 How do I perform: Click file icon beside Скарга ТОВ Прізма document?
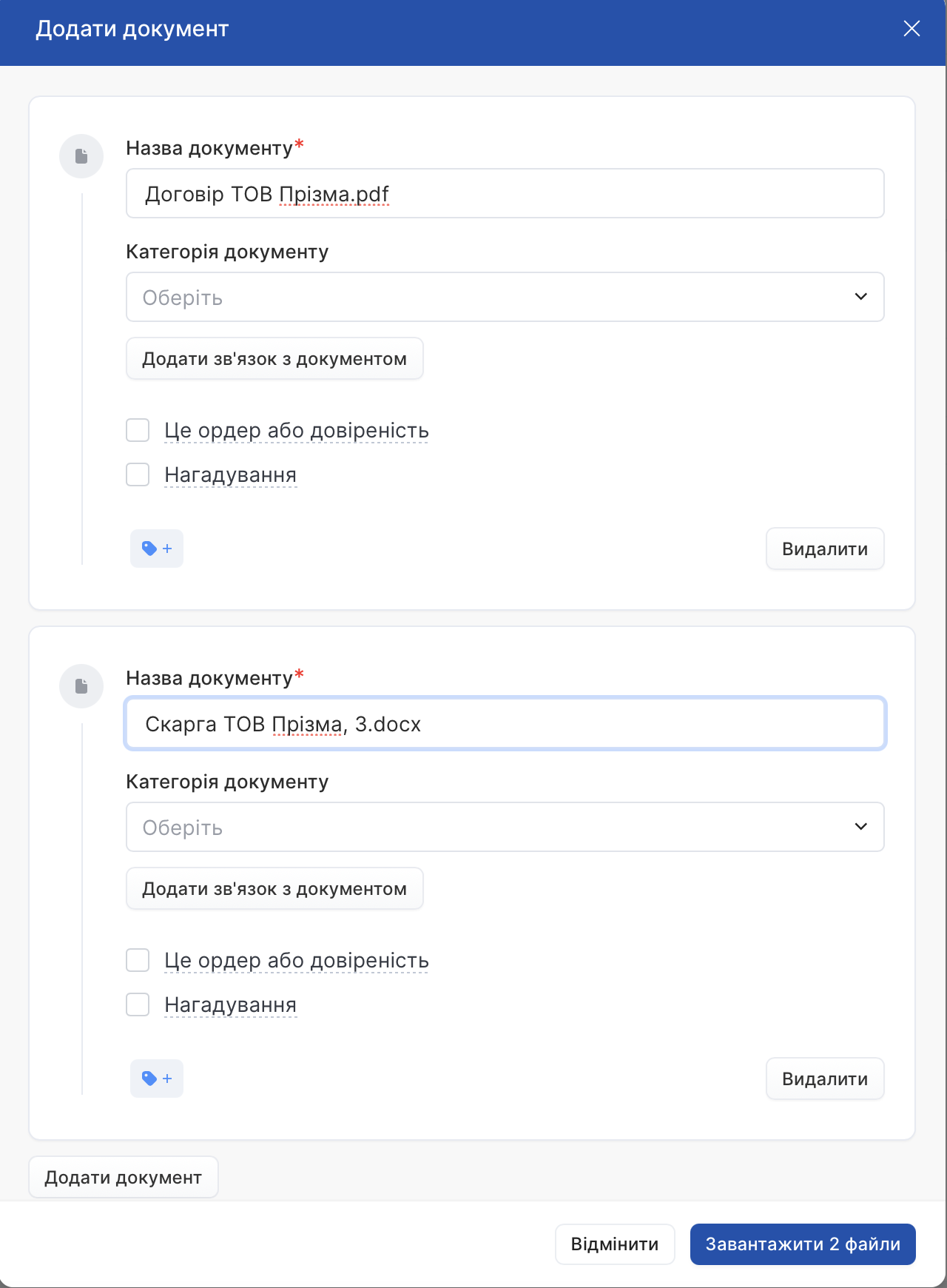(81, 686)
